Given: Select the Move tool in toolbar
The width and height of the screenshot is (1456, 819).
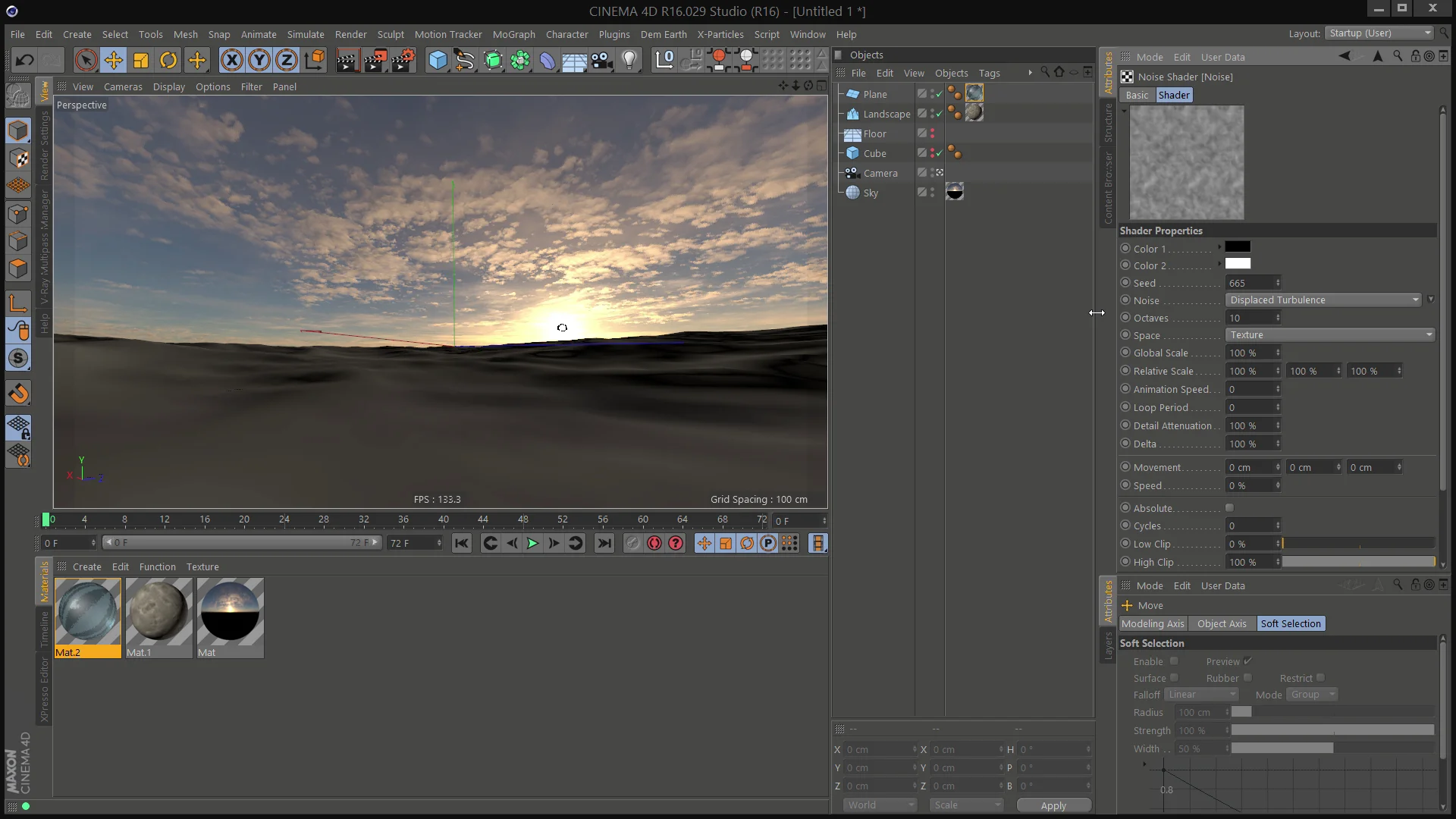Looking at the screenshot, I should click(114, 60).
